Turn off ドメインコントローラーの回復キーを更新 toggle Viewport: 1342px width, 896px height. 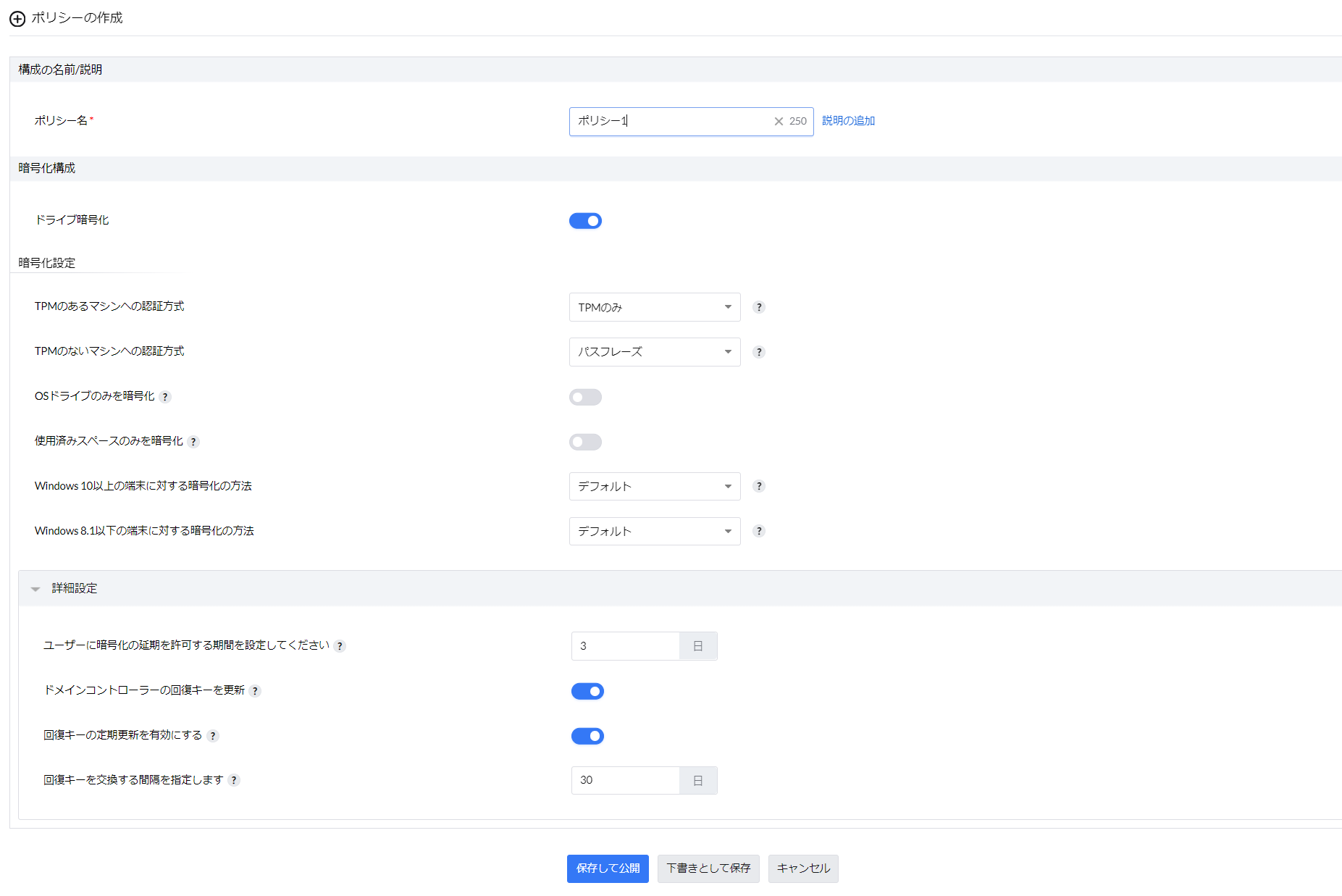coord(587,691)
